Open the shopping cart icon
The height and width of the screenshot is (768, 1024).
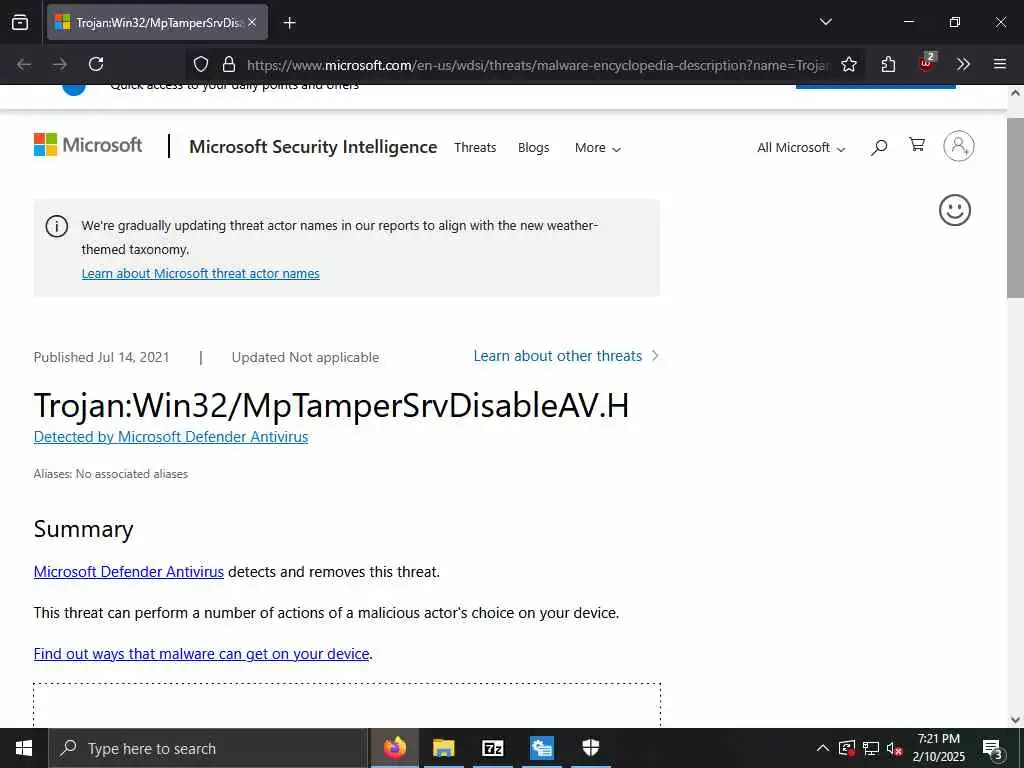coord(917,144)
